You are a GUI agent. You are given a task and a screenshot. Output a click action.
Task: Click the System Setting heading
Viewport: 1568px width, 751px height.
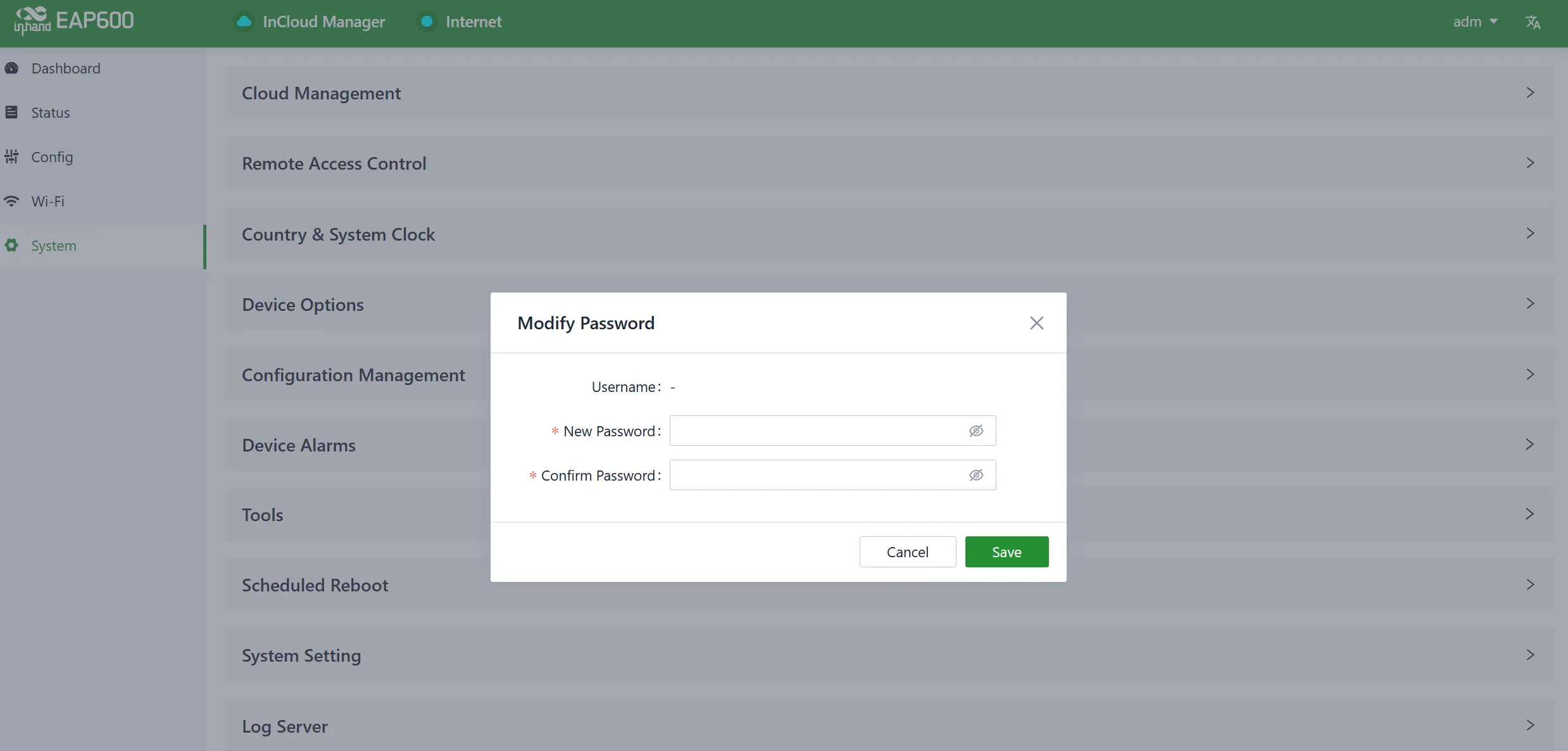301,655
